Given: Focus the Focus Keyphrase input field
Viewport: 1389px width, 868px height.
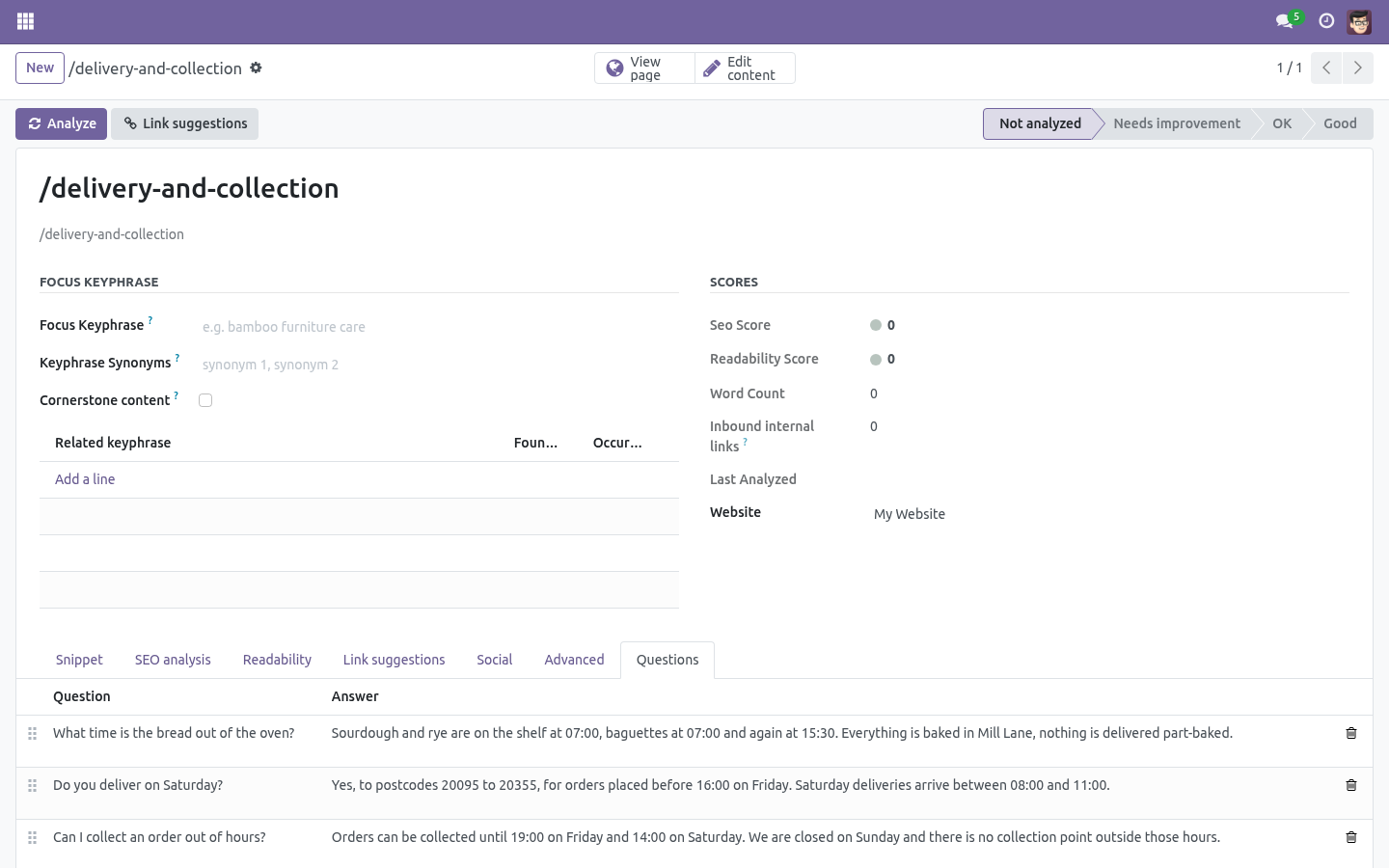Looking at the screenshot, I should [437, 327].
